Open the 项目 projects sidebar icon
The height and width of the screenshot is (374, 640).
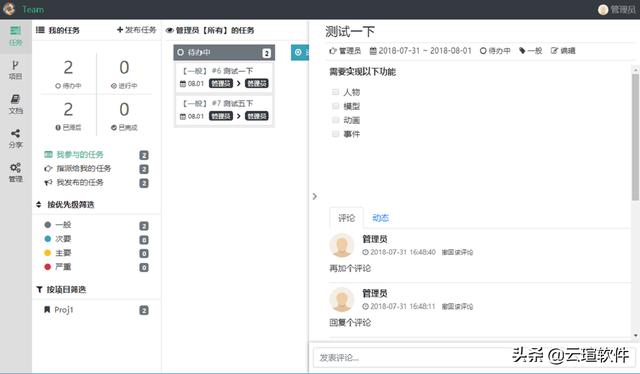pos(16,70)
